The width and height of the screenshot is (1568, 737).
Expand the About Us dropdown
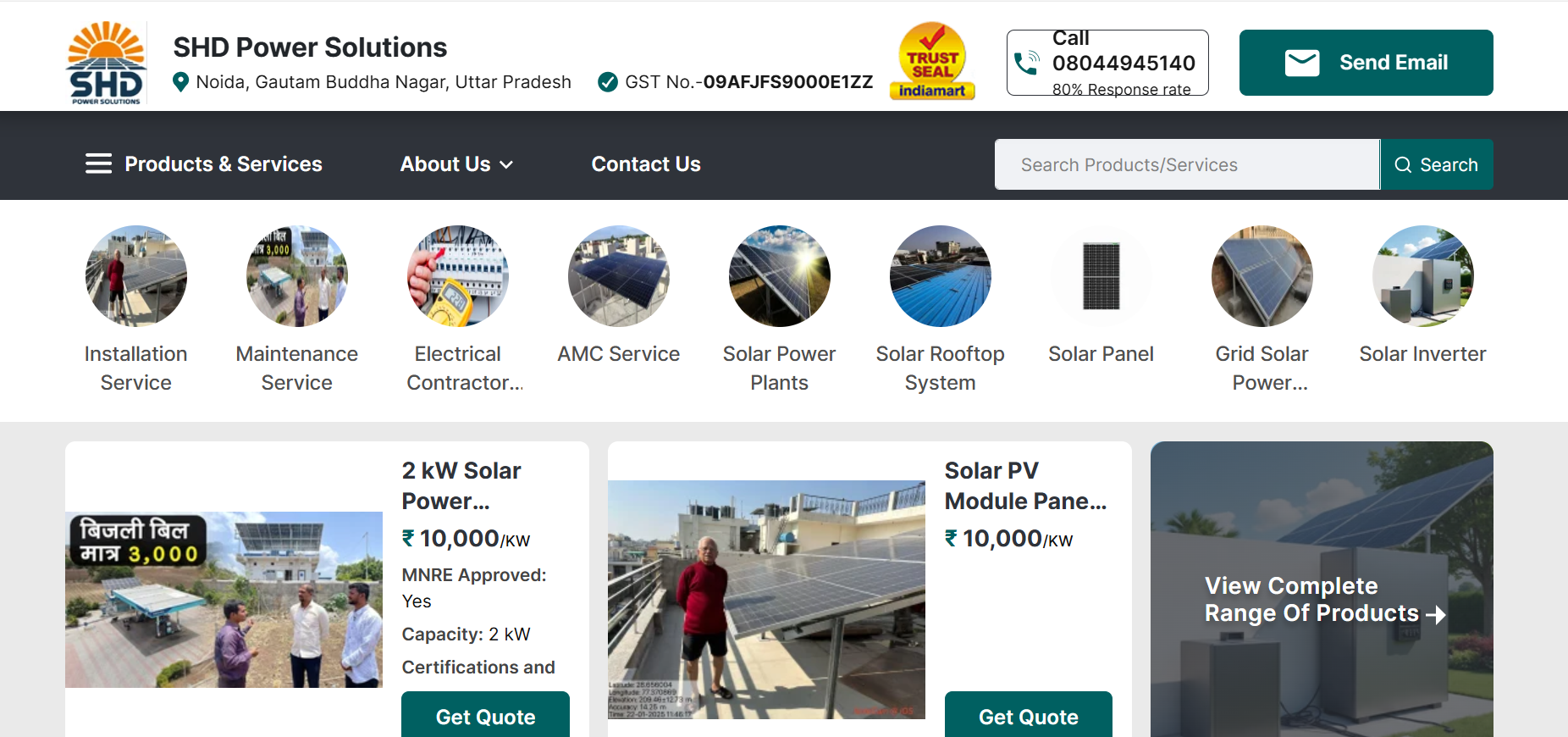click(x=455, y=163)
